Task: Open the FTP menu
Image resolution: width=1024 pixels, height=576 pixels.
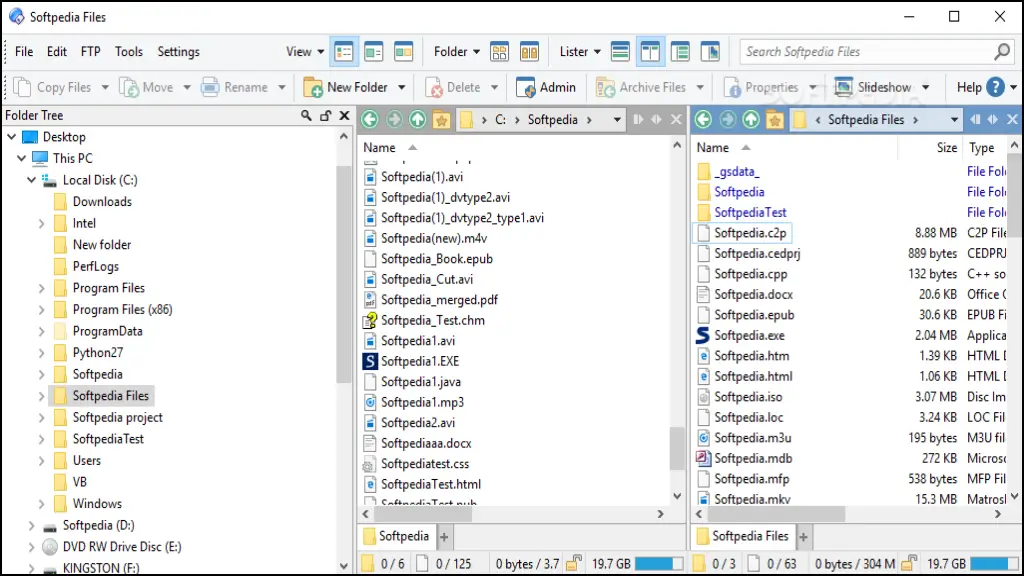Action: (91, 52)
